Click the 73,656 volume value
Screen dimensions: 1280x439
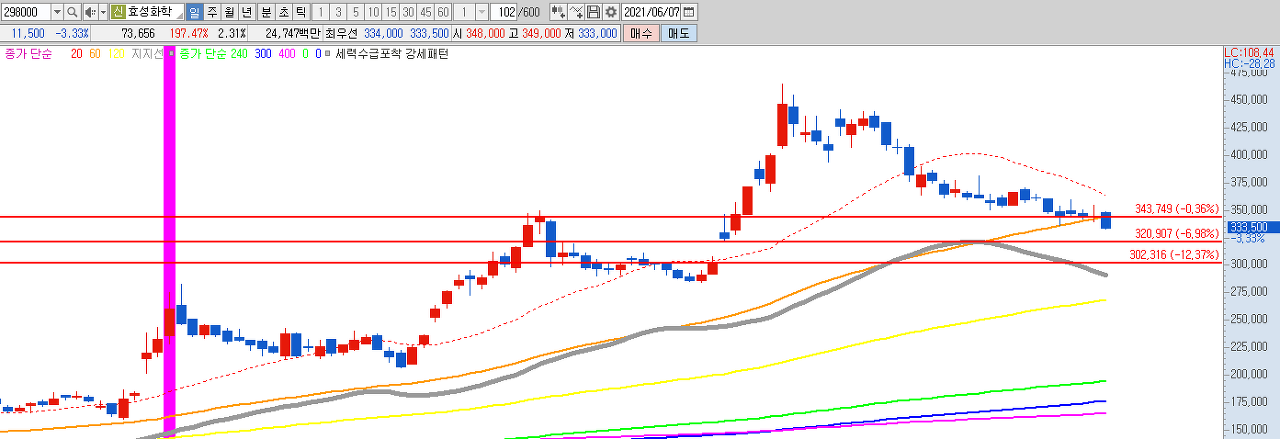[x=137, y=33]
